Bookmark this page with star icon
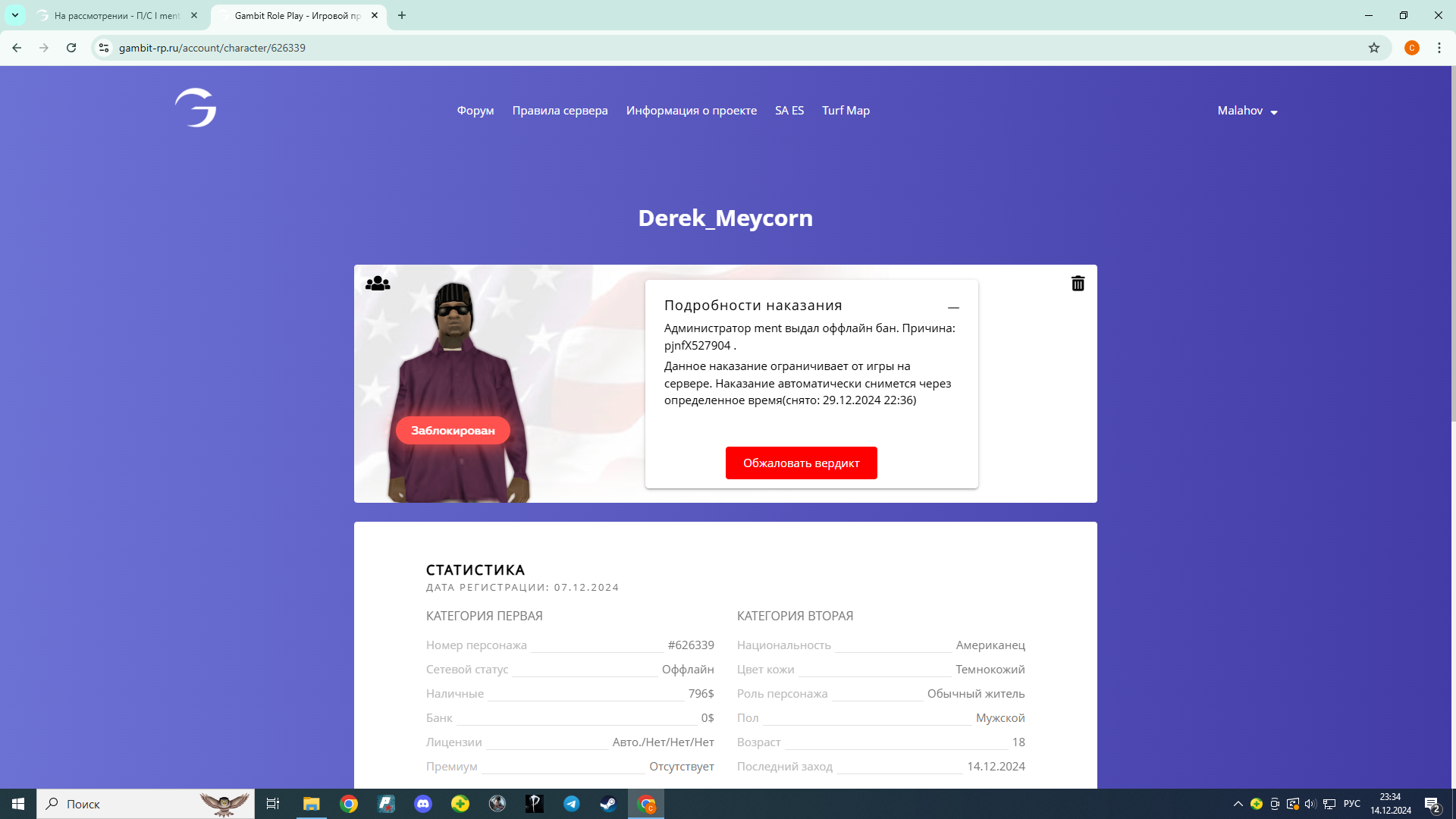Viewport: 1456px width, 819px height. 1374,48
